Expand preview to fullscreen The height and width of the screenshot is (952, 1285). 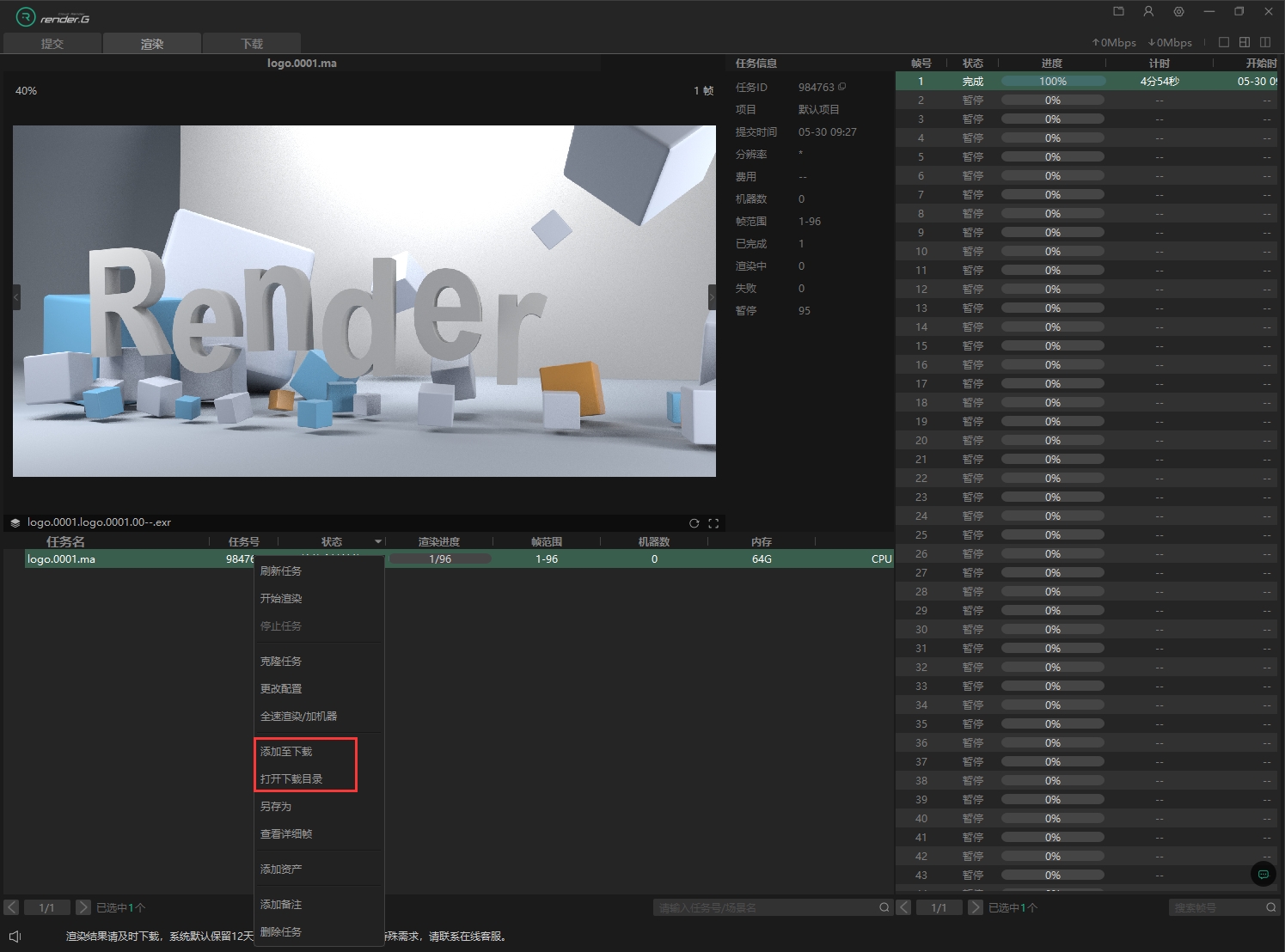[713, 523]
